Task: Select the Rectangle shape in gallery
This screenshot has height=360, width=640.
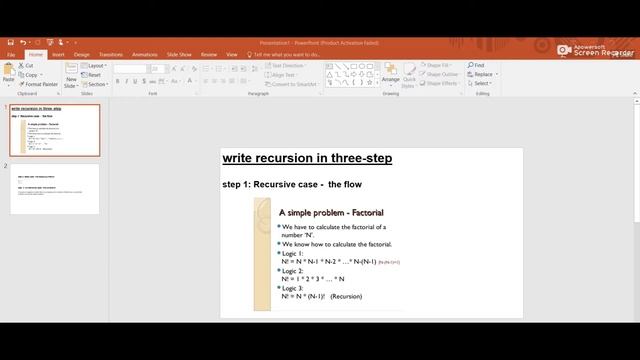Action: pos(354,66)
